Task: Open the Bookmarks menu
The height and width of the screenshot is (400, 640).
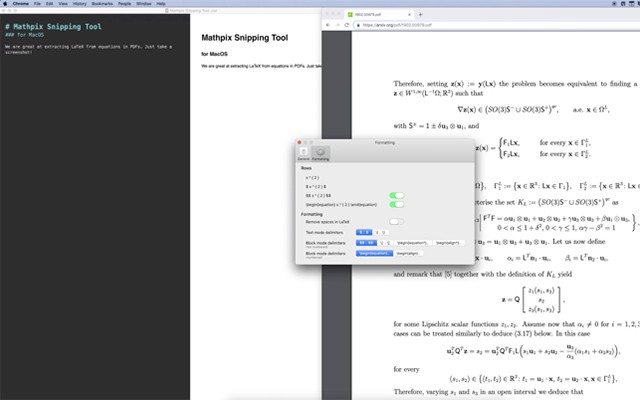Action: pyautogui.click(x=102, y=4)
